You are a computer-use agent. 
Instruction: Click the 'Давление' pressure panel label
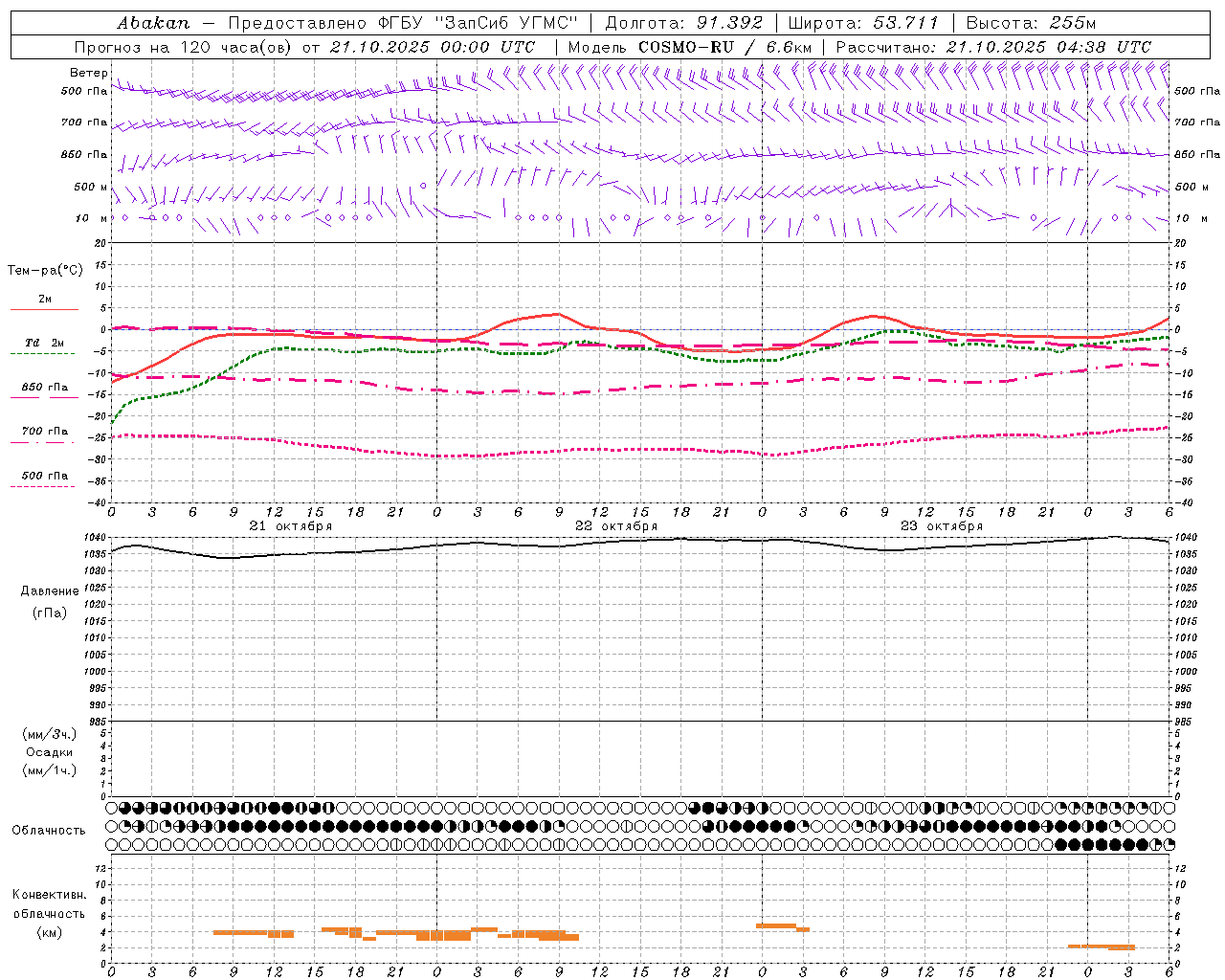pos(50,591)
